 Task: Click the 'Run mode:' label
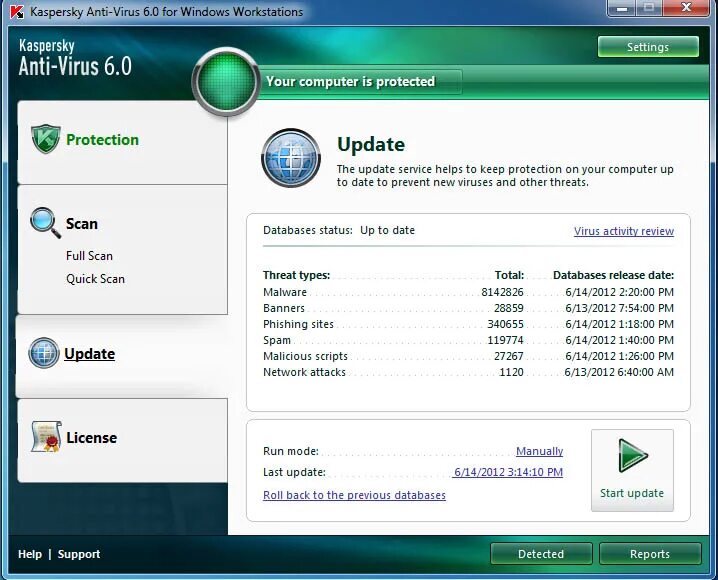point(291,451)
